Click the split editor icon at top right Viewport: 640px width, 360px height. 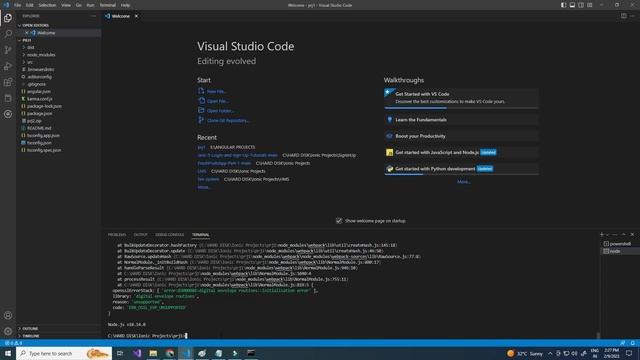tap(623, 16)
